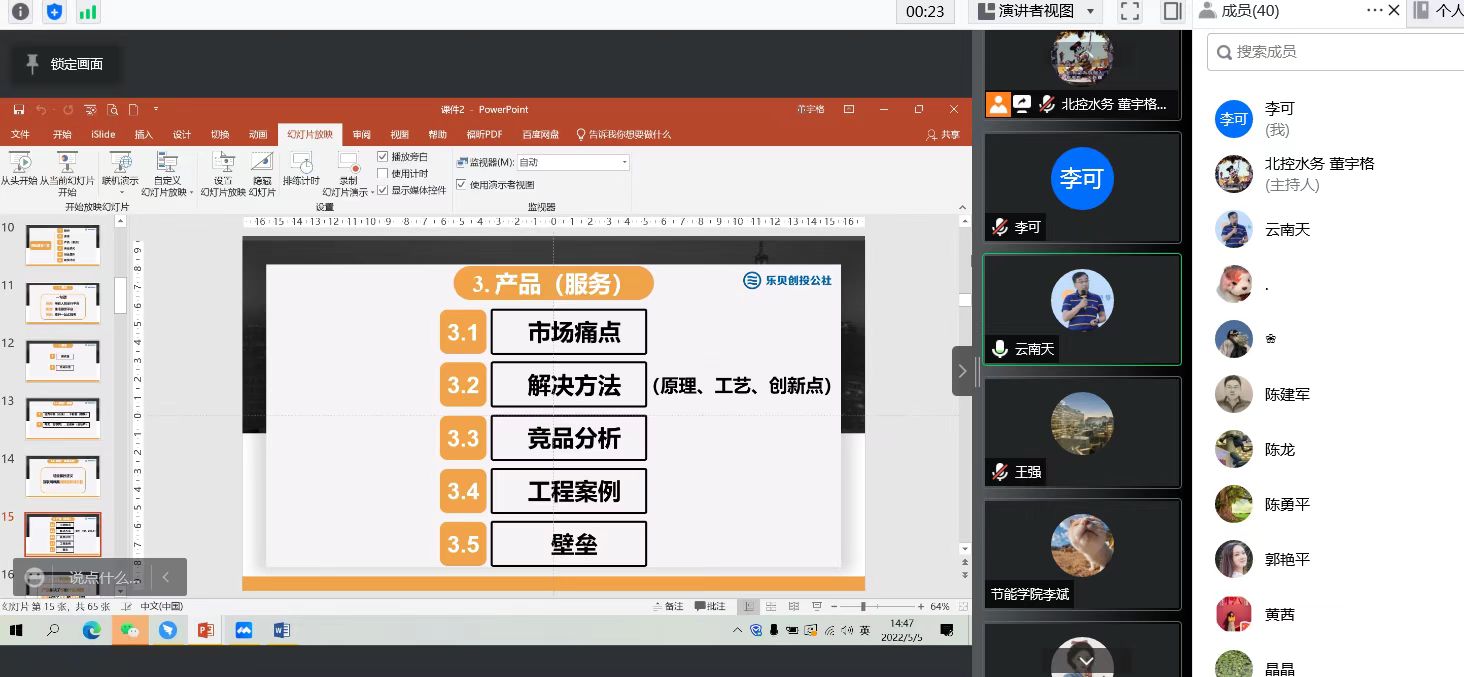
Task: Click the fullscreen icon in meeting toolbar
Action: pyautogui.click(x=1130, y=11)
